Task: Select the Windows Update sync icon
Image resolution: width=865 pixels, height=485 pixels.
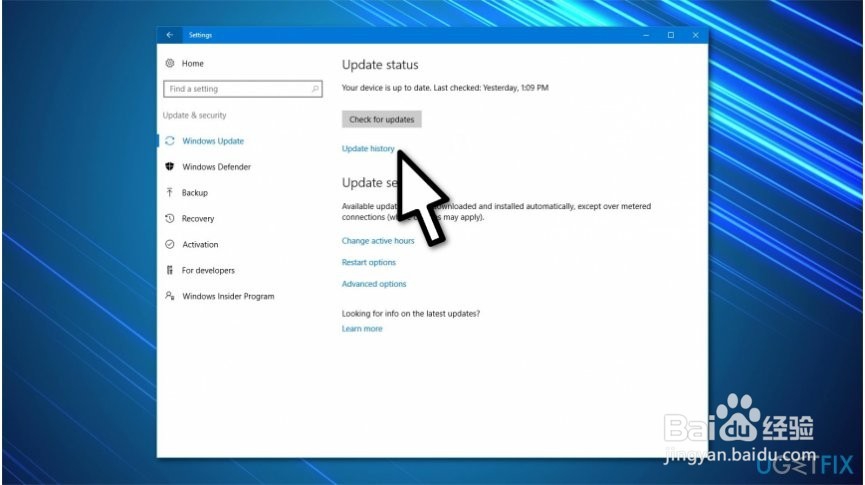Action: (x=170, y=141)
